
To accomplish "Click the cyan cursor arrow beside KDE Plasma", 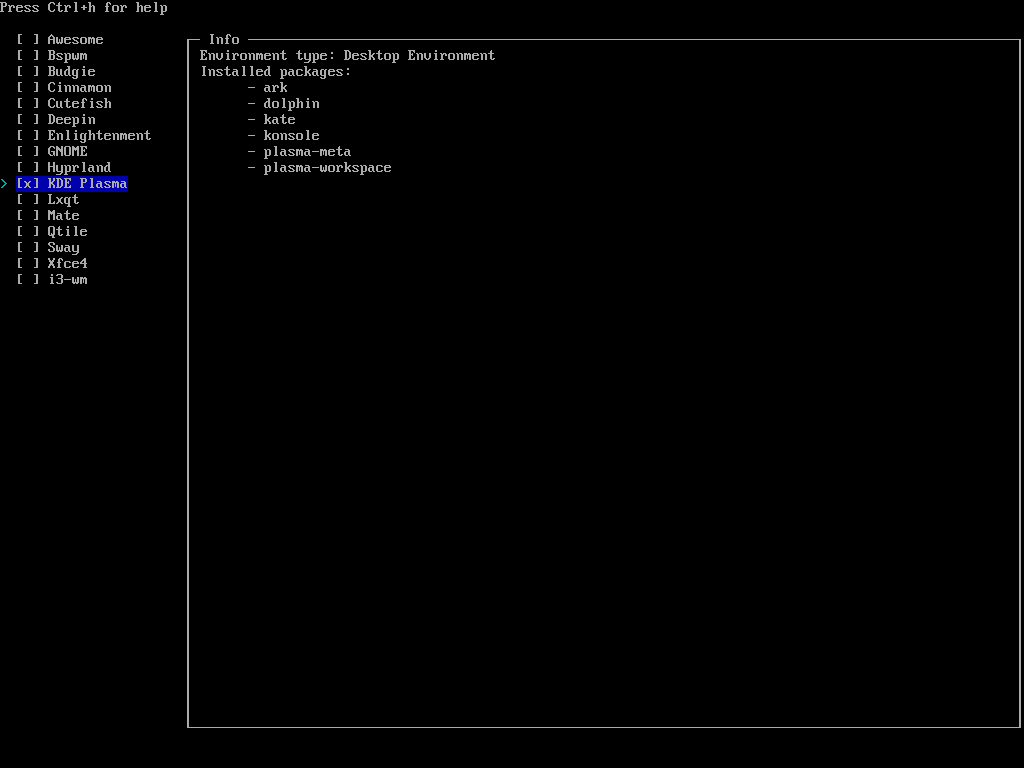I will [4, 184].
